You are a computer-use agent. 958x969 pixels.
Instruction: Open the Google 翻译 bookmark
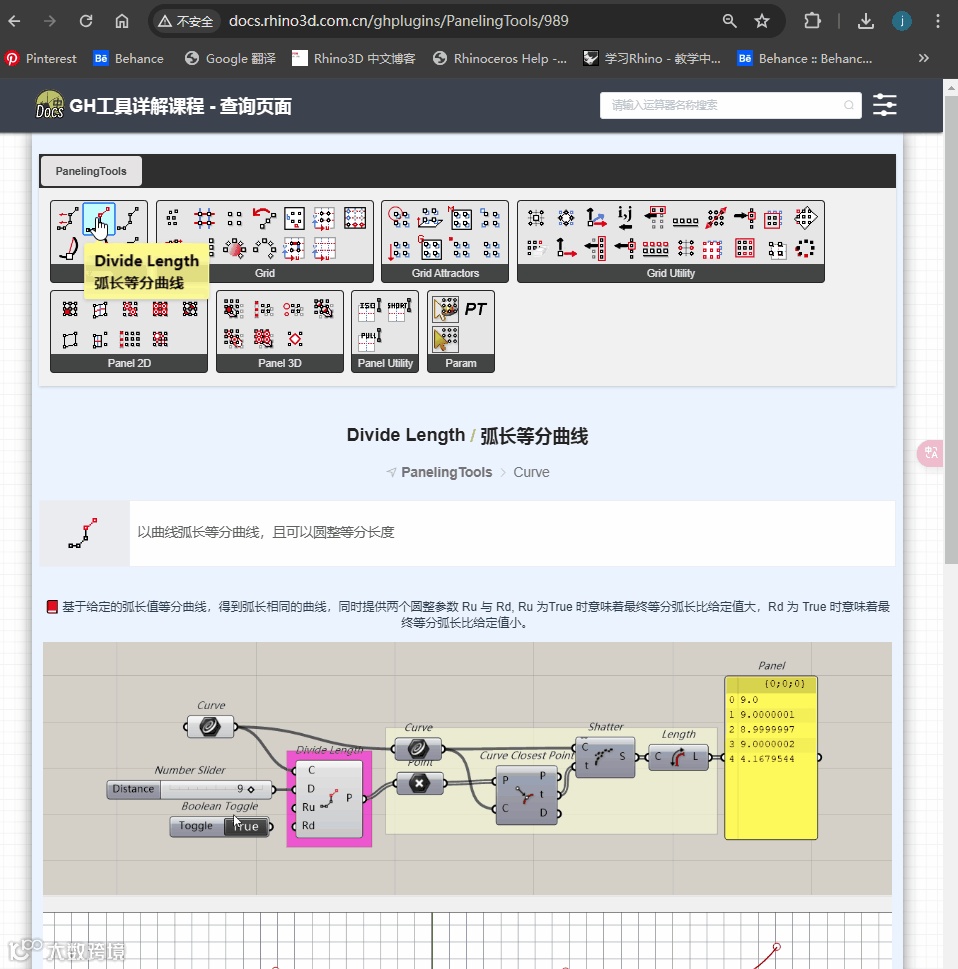tap(230, 58)
